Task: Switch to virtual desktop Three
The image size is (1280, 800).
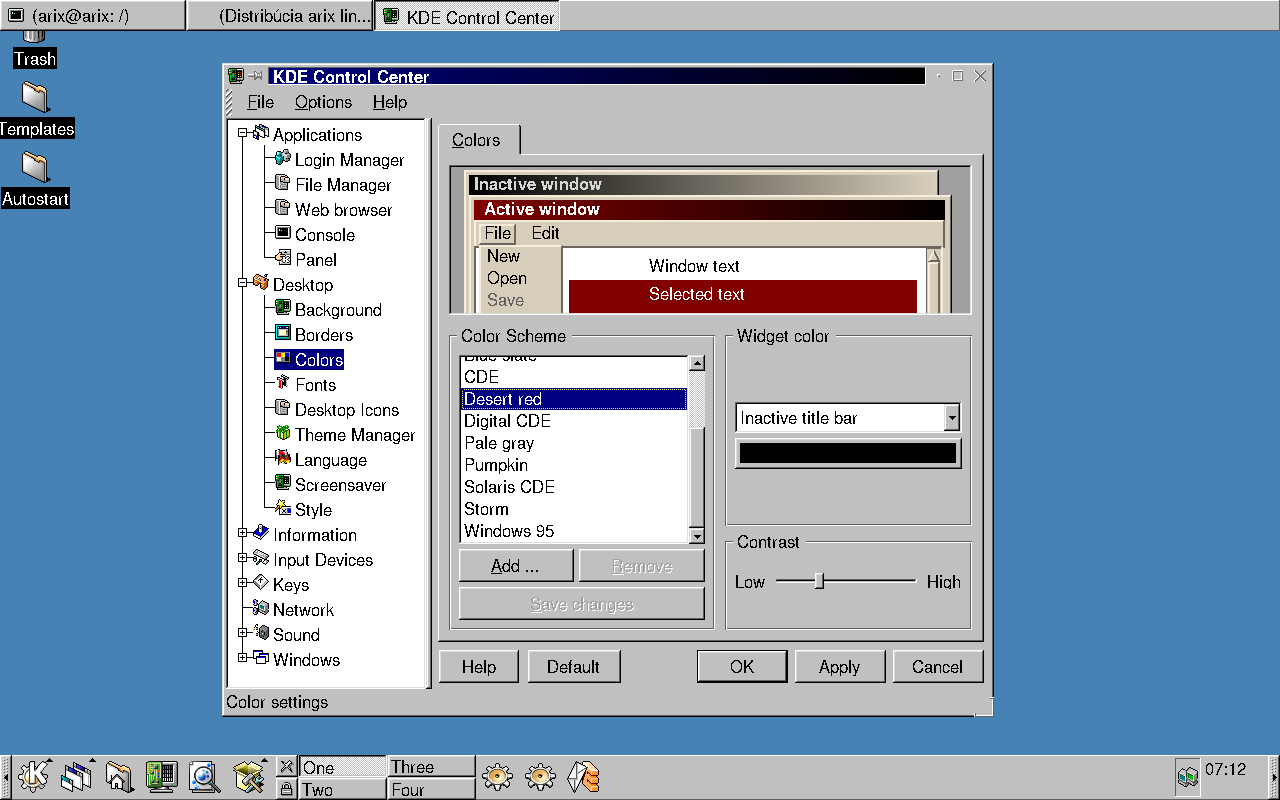Action: point(431,767)
